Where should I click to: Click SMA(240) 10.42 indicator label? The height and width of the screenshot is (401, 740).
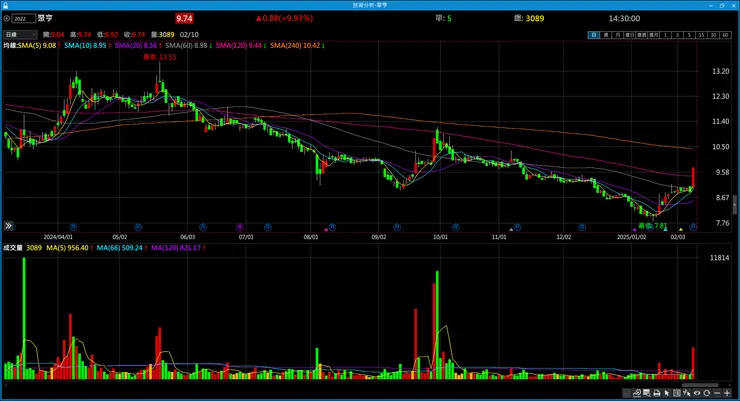coord(295,46)
